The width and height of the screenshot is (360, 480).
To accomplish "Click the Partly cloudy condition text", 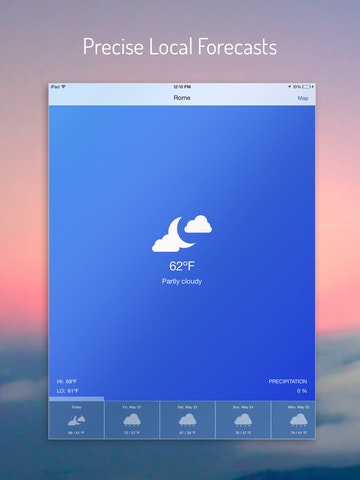I will click(x=182, y=281).
